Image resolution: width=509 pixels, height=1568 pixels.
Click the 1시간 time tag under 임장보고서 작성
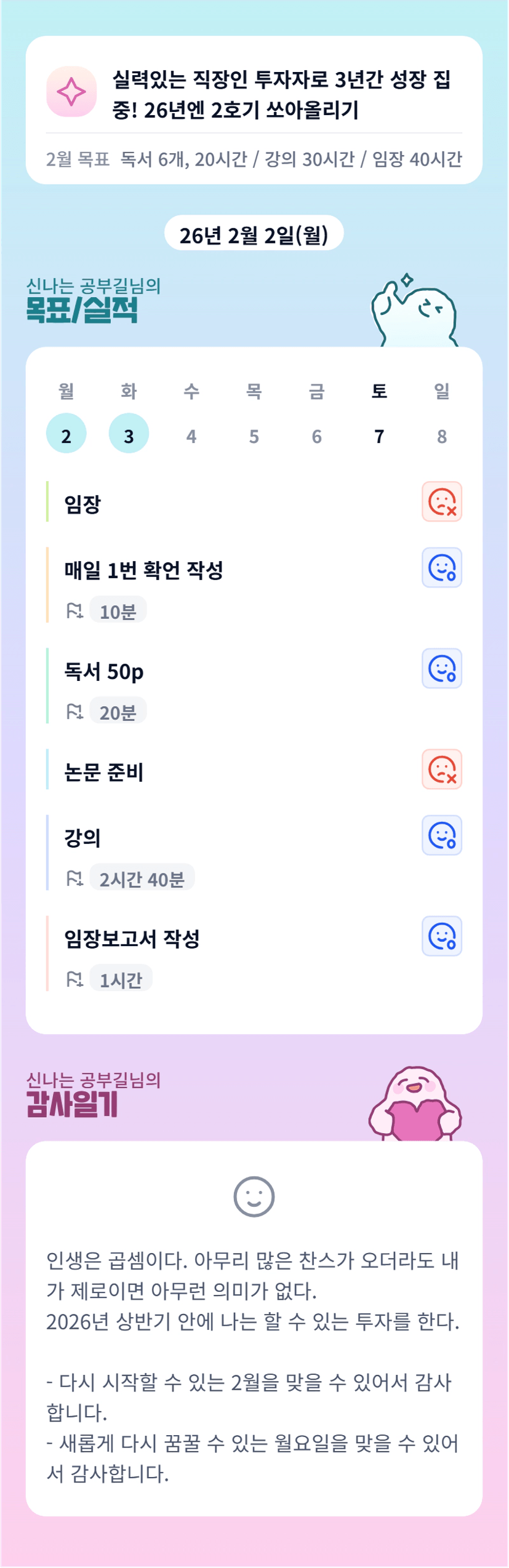coord(121,979)
